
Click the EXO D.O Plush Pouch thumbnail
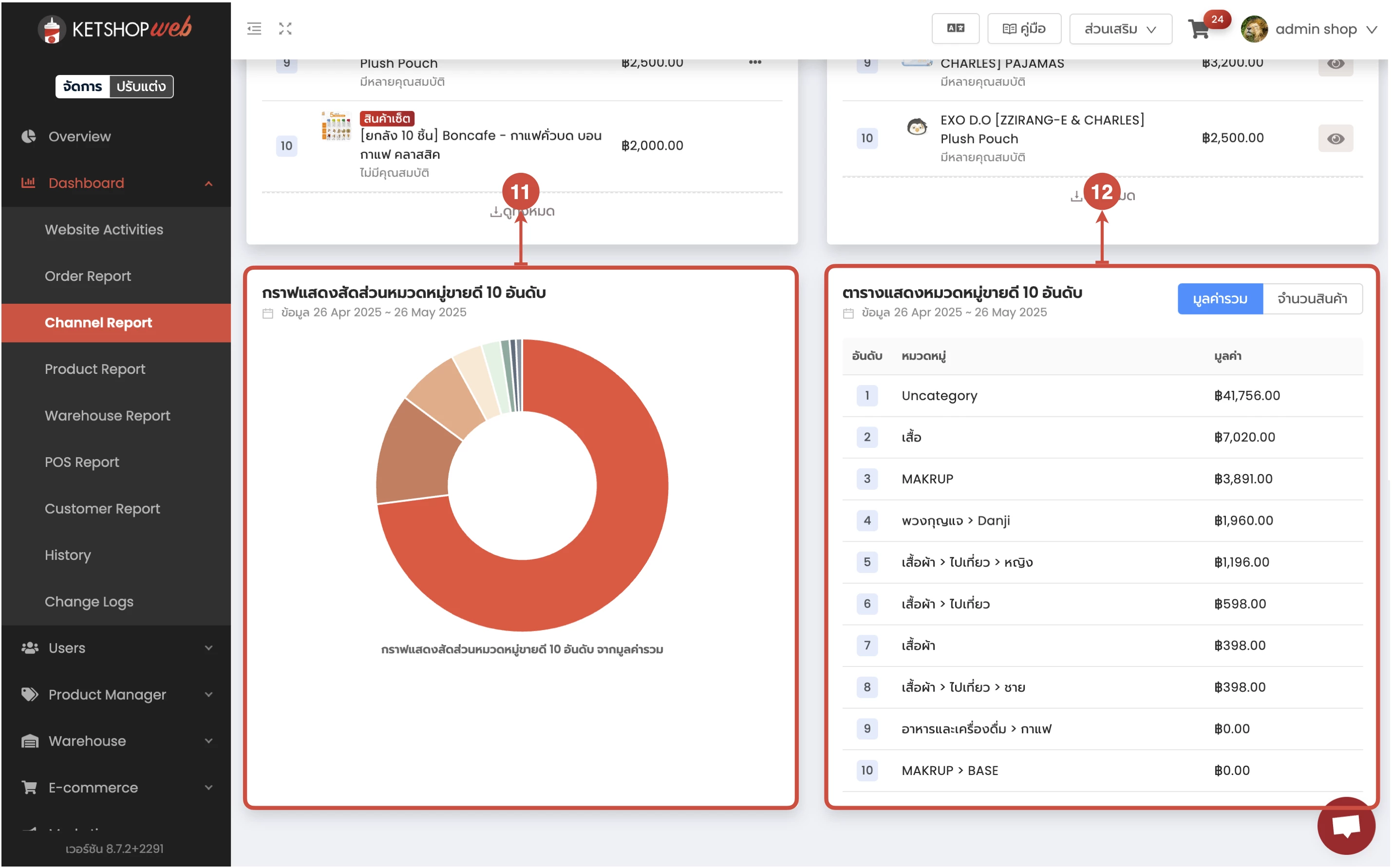click(x=917, y=127)
